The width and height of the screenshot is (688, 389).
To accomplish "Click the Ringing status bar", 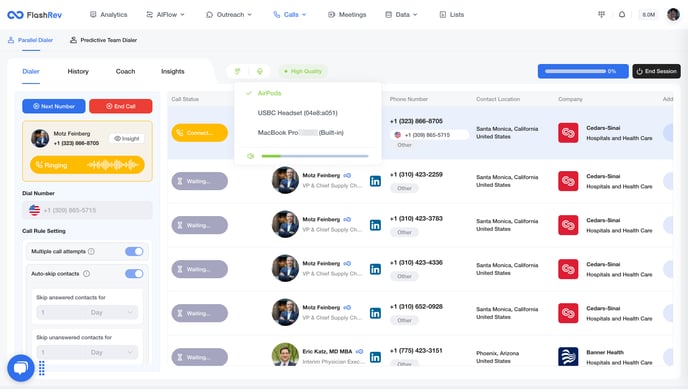I will [x=87, y=165].
